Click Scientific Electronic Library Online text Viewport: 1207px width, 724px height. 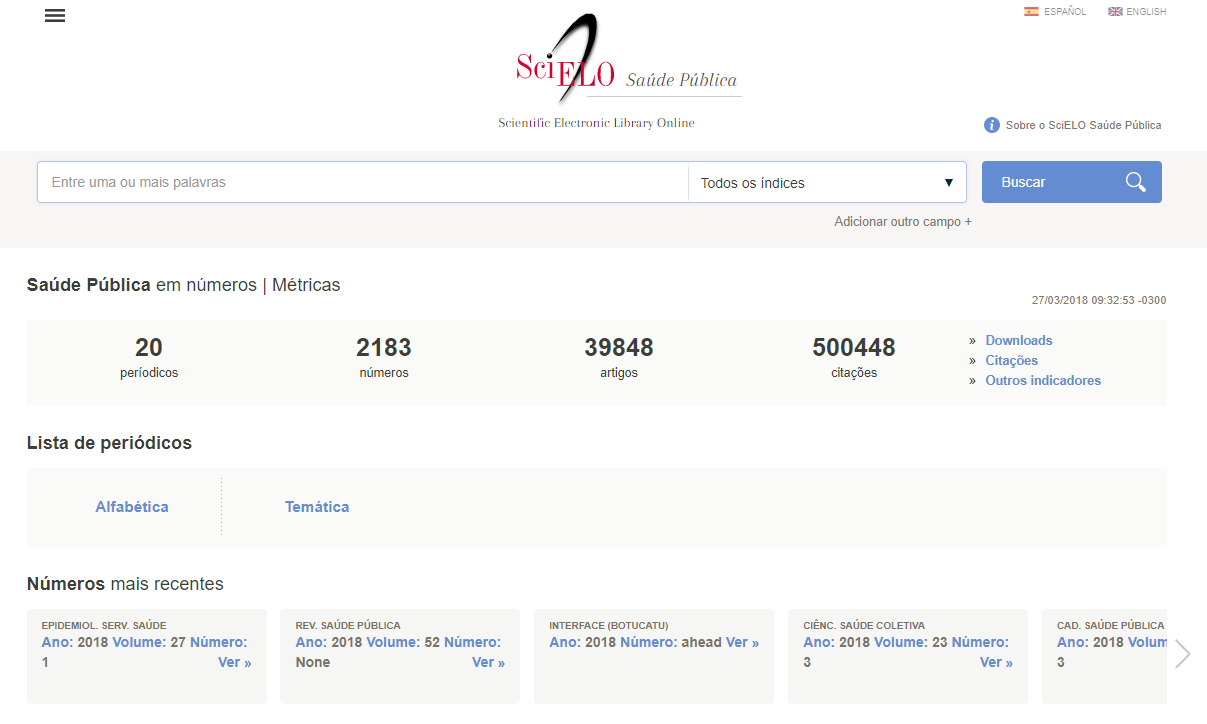click(597, 123)
